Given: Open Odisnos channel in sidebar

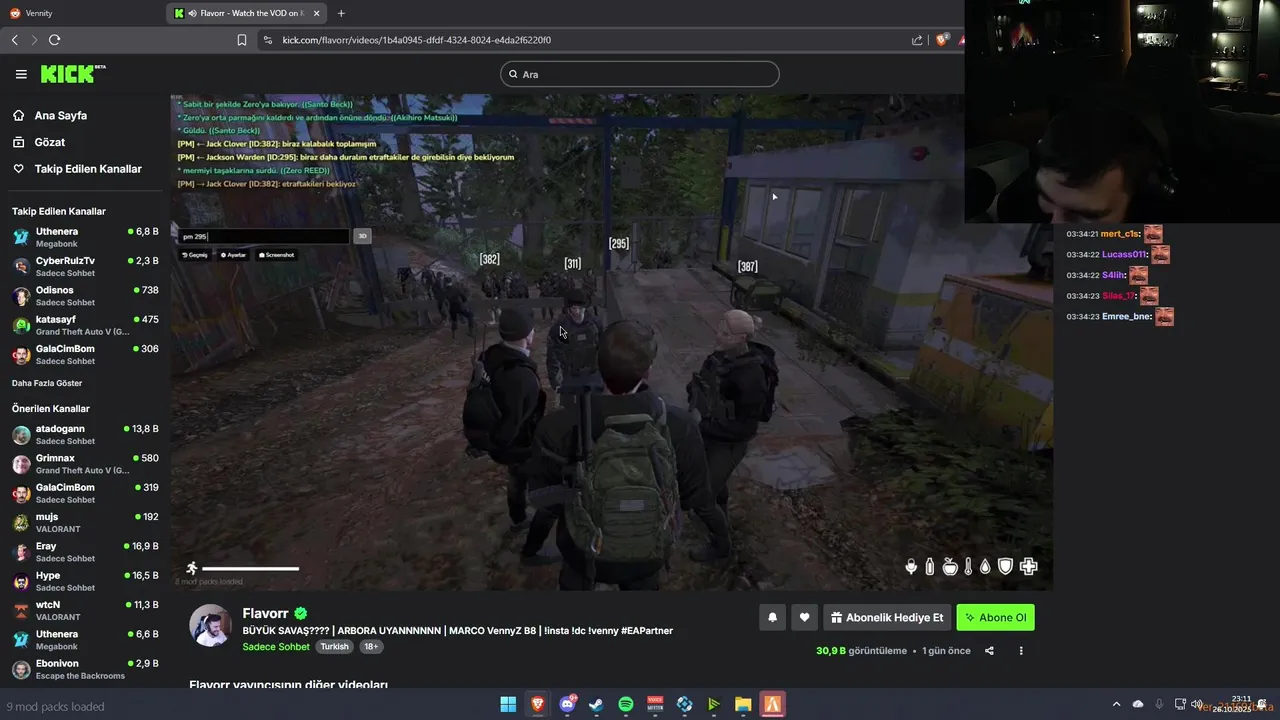Looking at the screenshot, I should pos(84,296).
